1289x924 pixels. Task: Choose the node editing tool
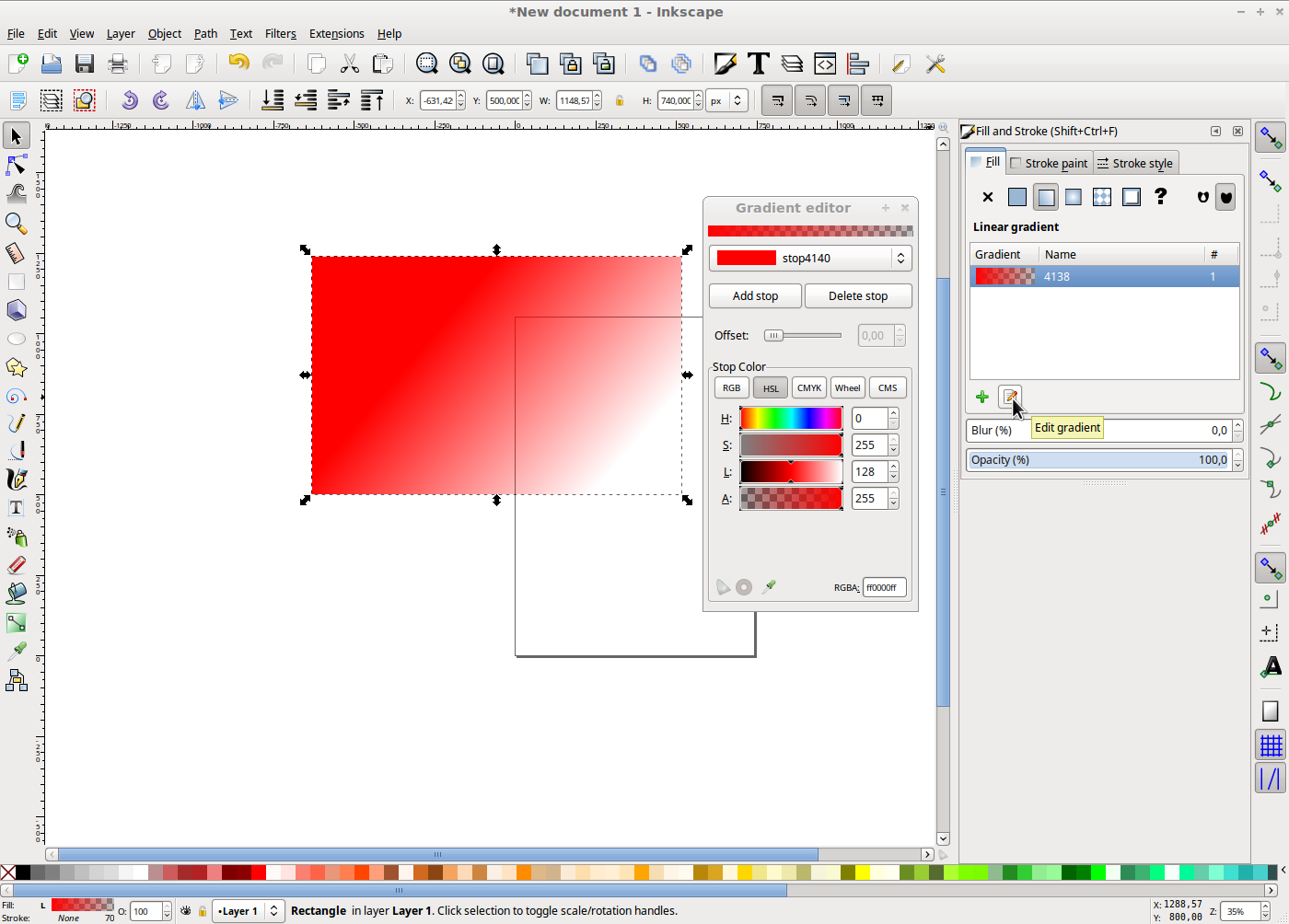click(16, 166)
